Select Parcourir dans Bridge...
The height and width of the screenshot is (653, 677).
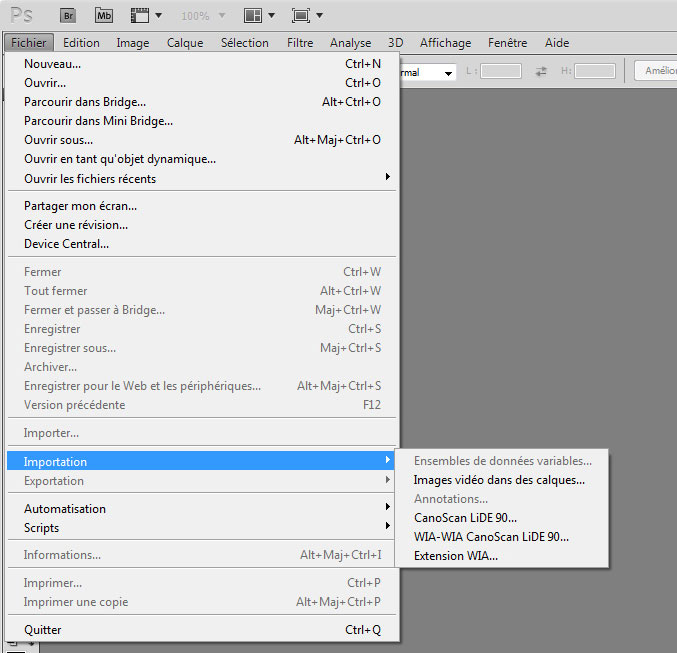pos(202,102)
